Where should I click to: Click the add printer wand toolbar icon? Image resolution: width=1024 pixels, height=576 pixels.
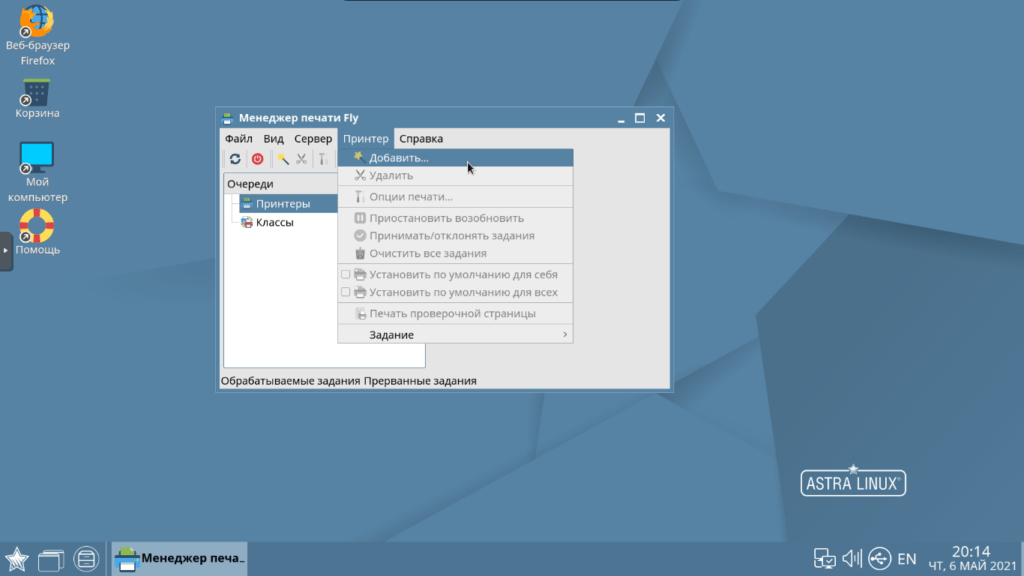point(283,159)
